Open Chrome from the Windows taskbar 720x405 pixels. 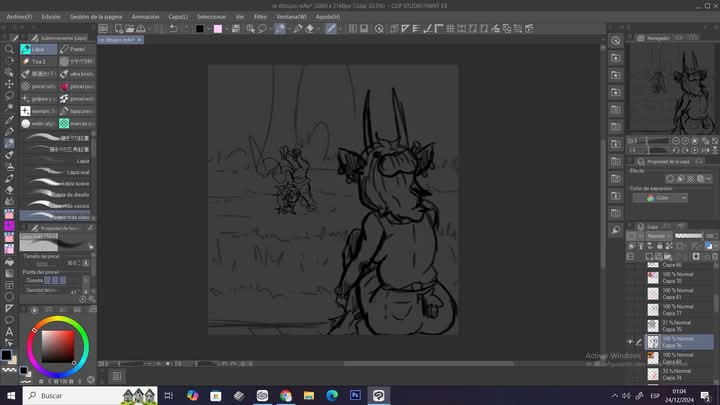[x=286, y=395]
